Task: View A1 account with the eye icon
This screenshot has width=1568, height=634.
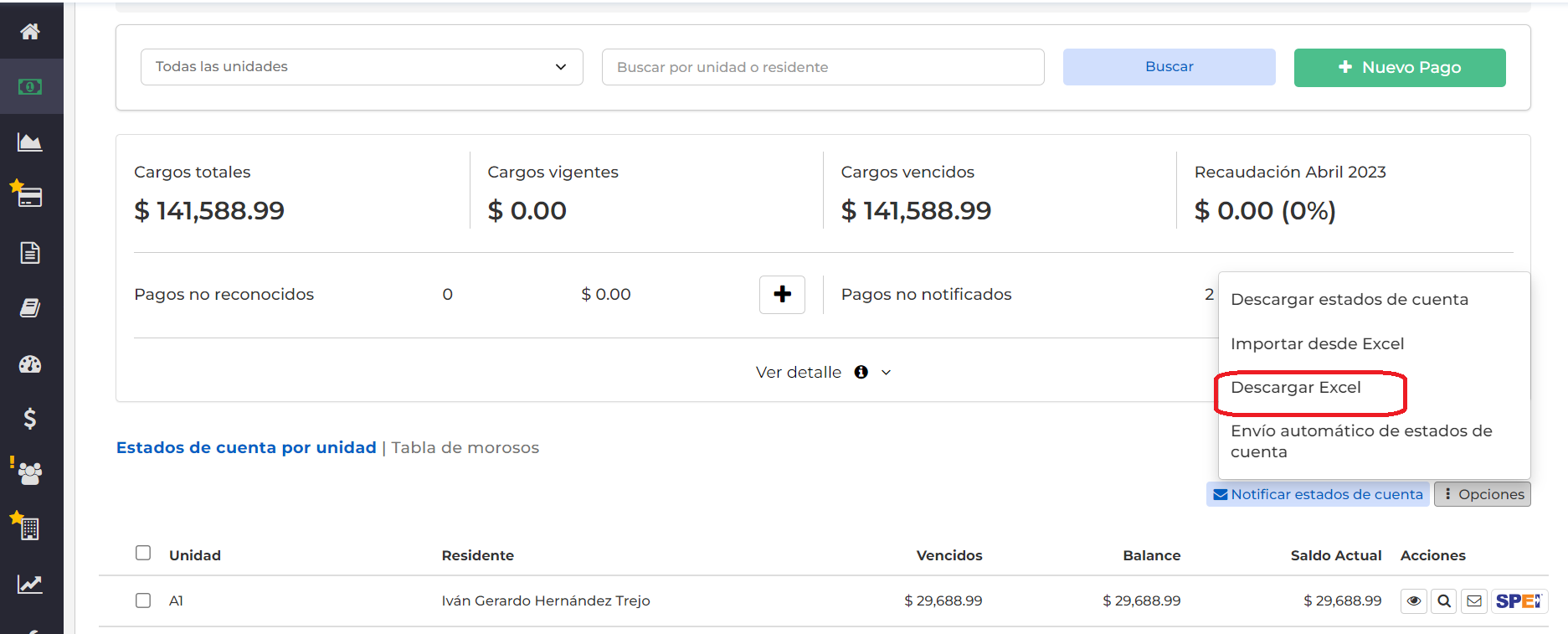Action: 1414,601
